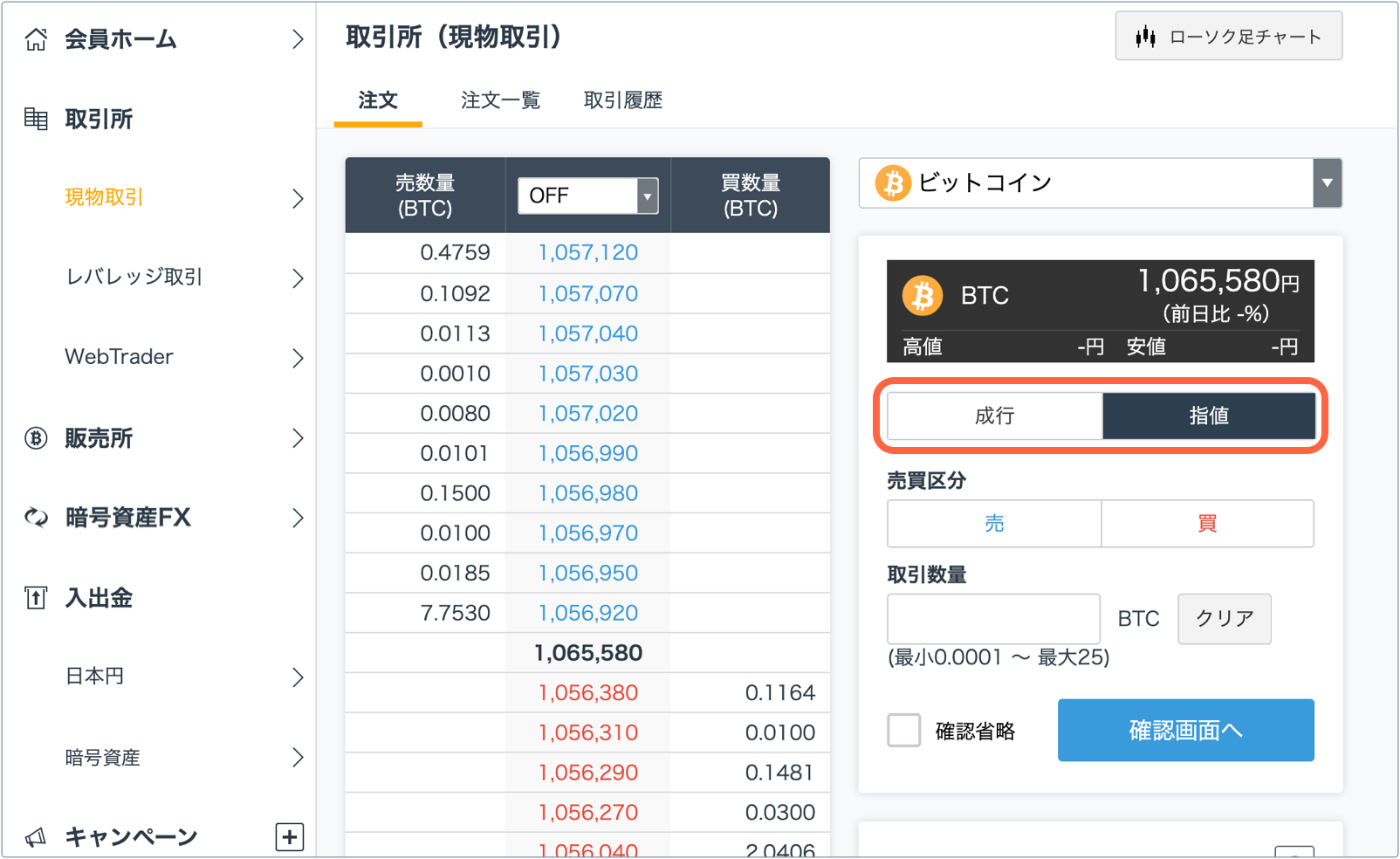1400x859 pixels.
Task: Tick the 確認省略 checkbox
Action: (x=904, y=731)
